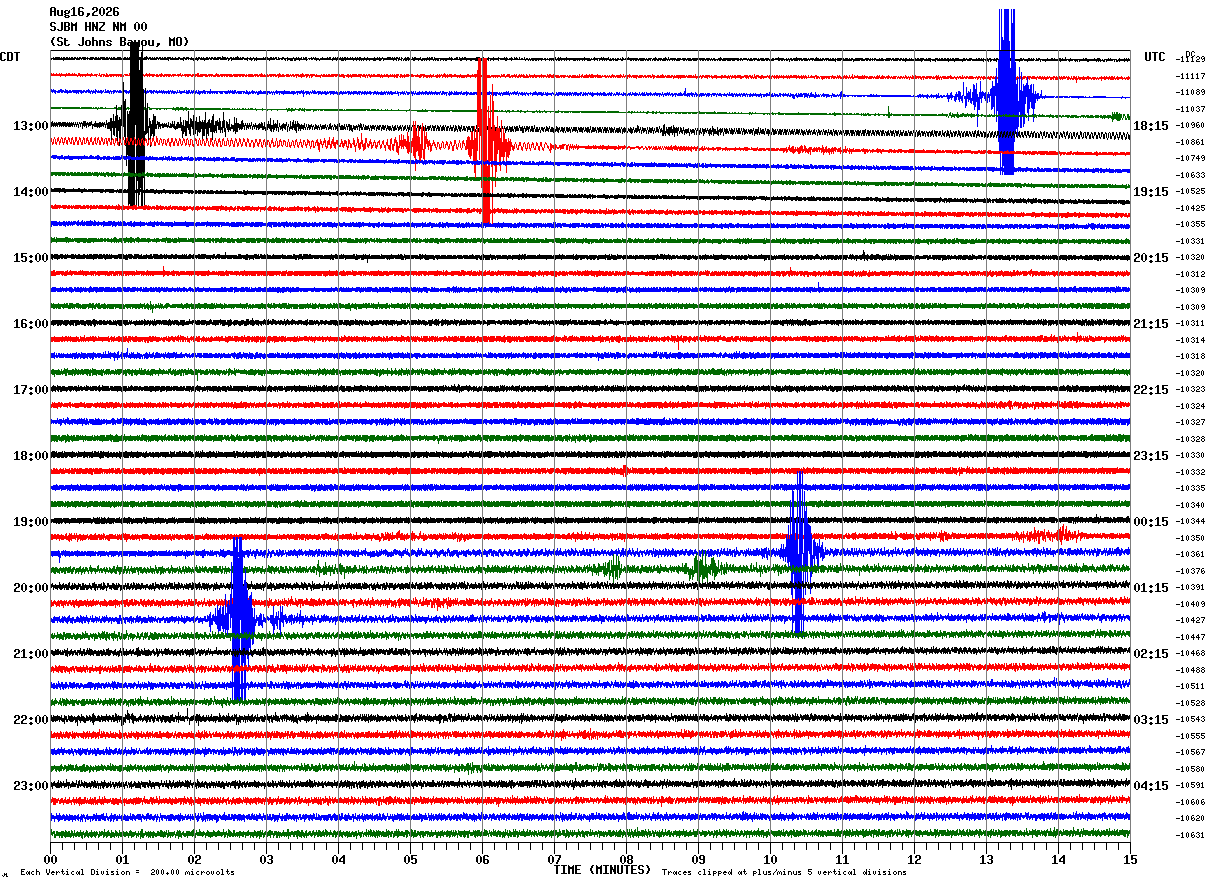
Task: Select the 13:00 CDT time label
Action: (30, 125)
